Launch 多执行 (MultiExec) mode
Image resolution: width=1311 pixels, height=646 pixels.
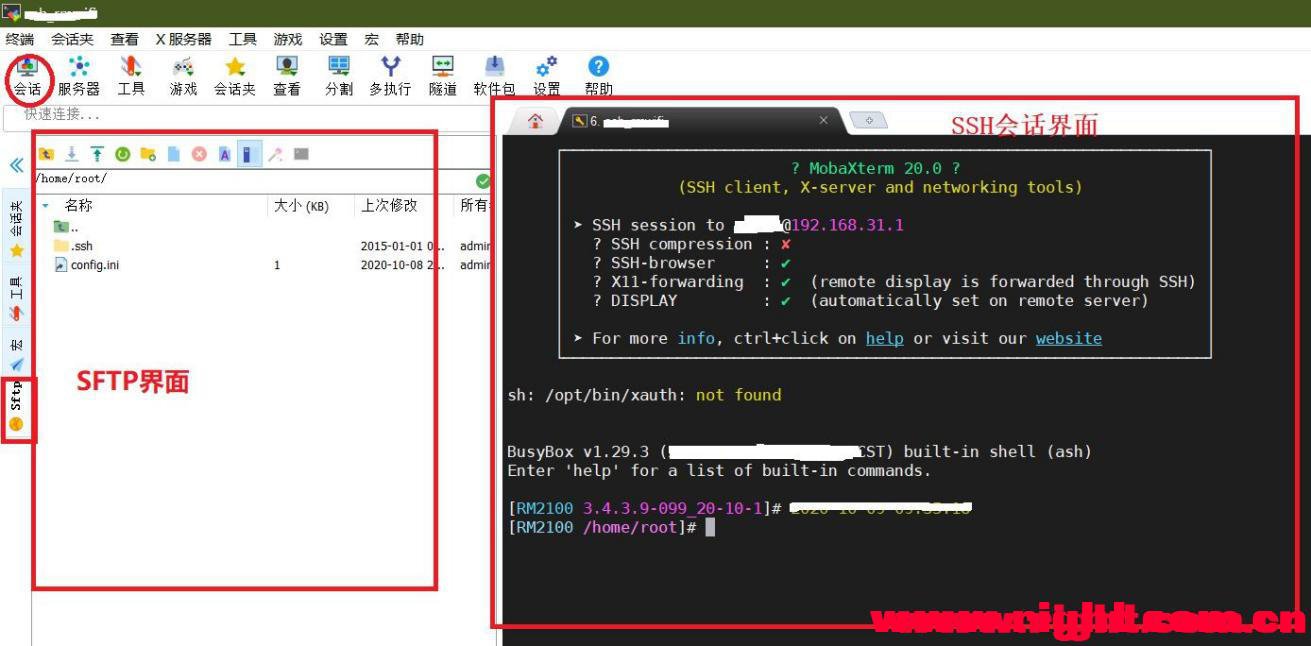(390, 76)
